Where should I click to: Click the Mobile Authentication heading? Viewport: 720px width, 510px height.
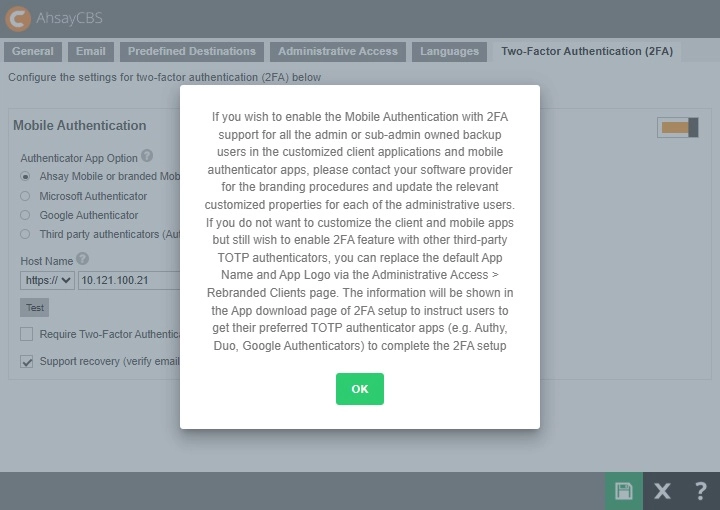(80, 125)
